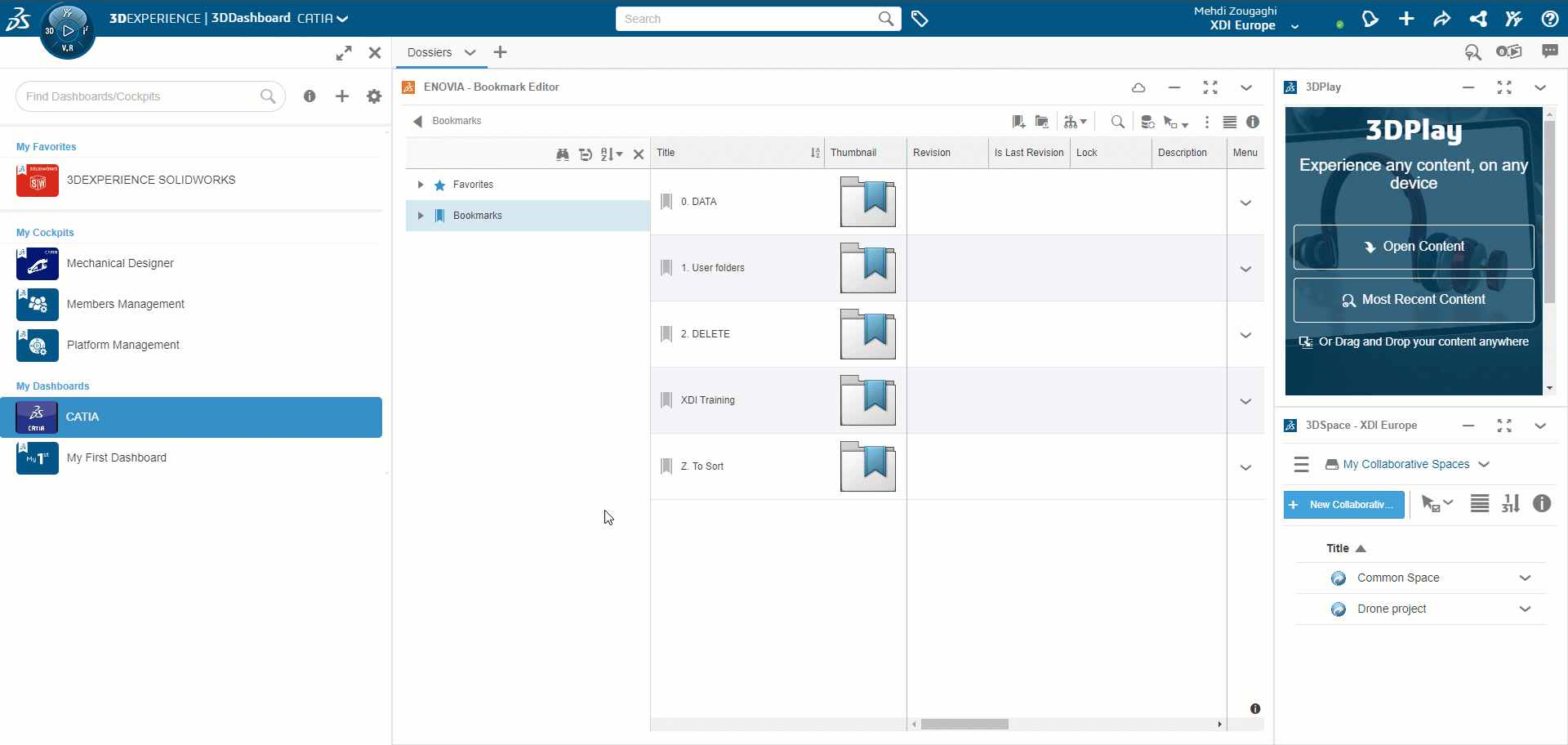Toggle list view in the 3DSpace widget
Viewport: 1568px width, 745px height.
point(1480,504)
